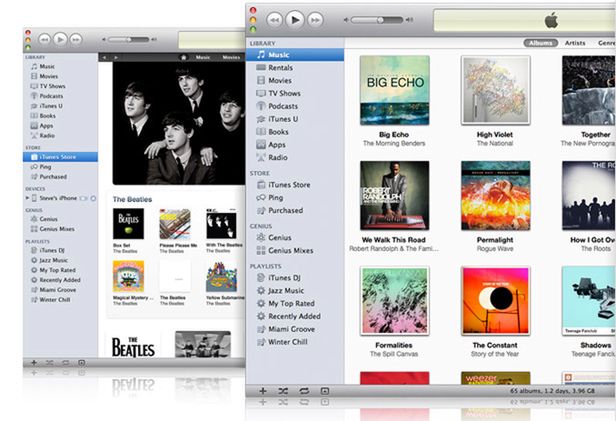Open the Music store tab in back window
The height and width of the screenshot is (421, 616).
click(203, 57)
